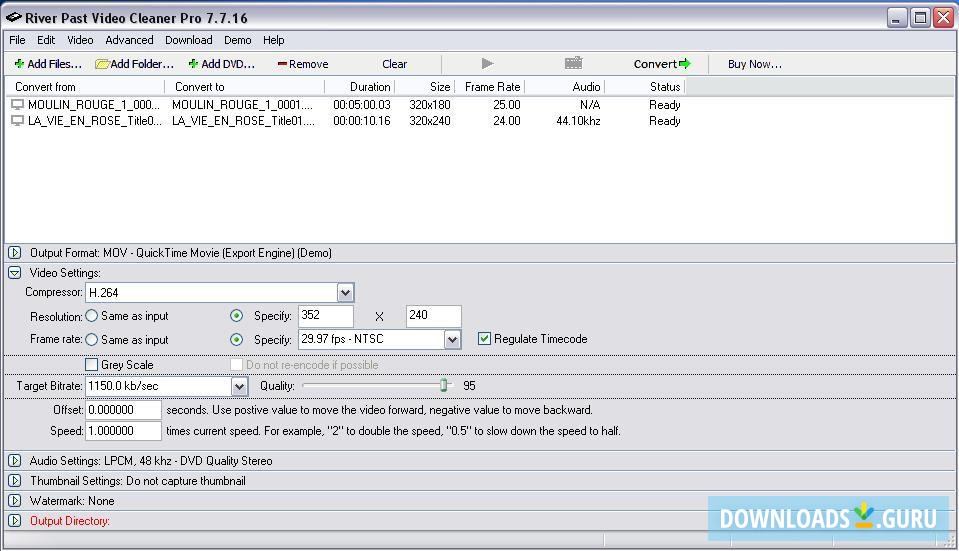
Task: Enable the Grey Scale checkbox
Action: pyautogui.click(x=92, y=364)
